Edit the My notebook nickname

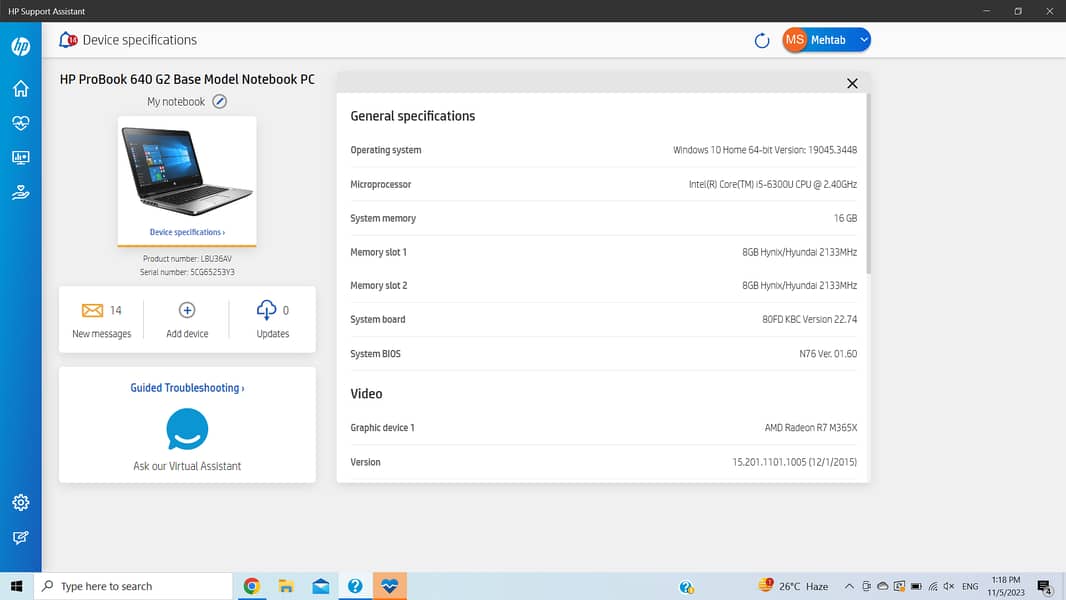[220, 102]
